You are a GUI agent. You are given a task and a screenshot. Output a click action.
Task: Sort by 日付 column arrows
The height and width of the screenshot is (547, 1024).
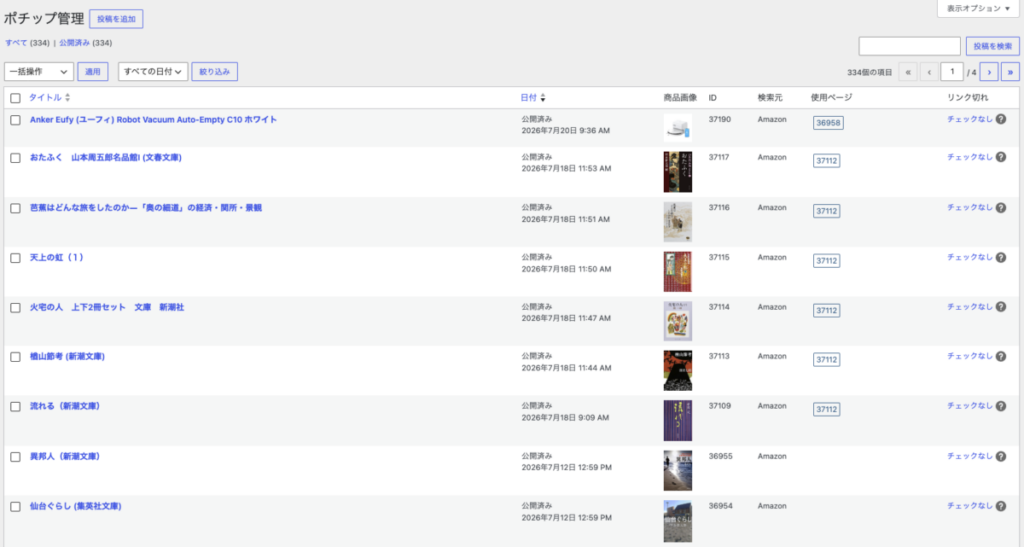[543, 98]
